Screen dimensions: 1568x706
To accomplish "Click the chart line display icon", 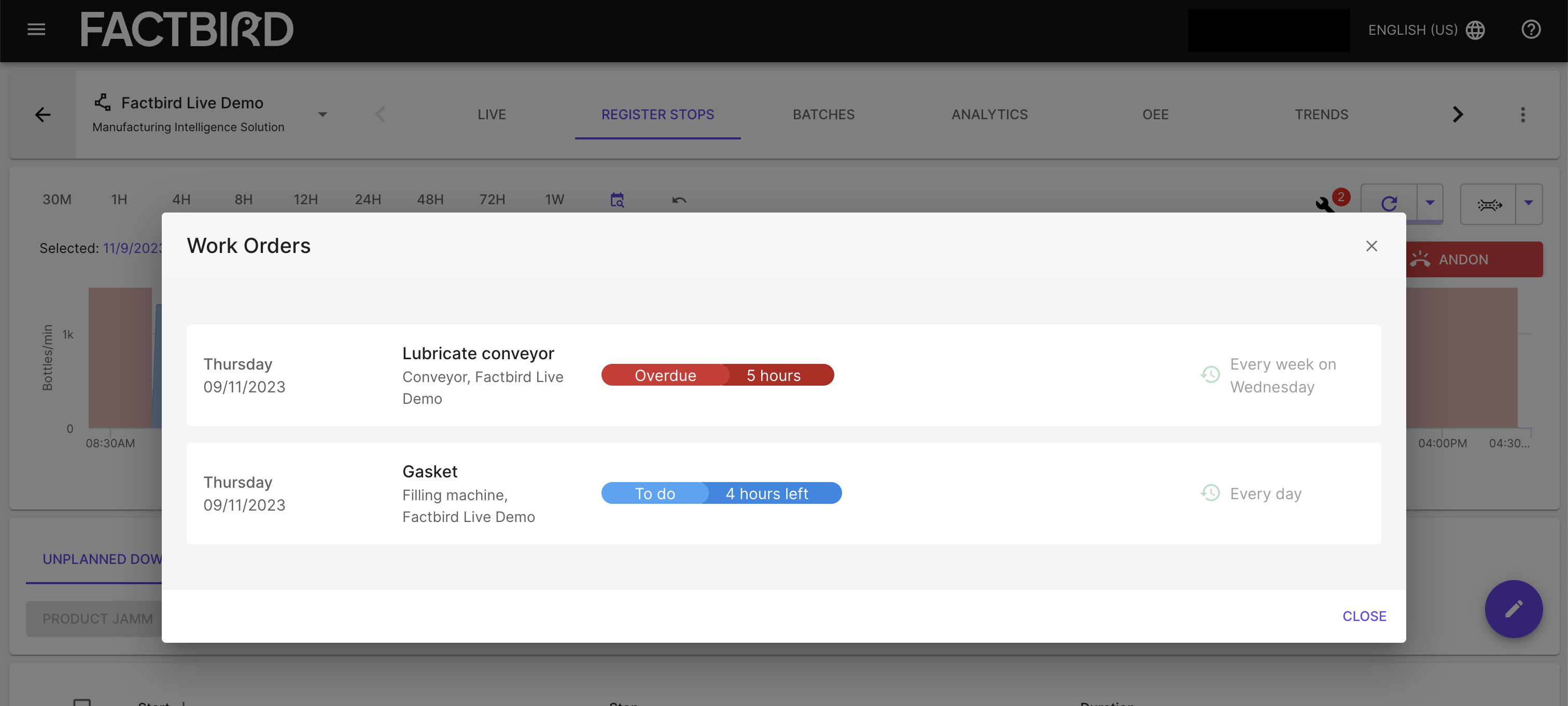I will 1489,205.
